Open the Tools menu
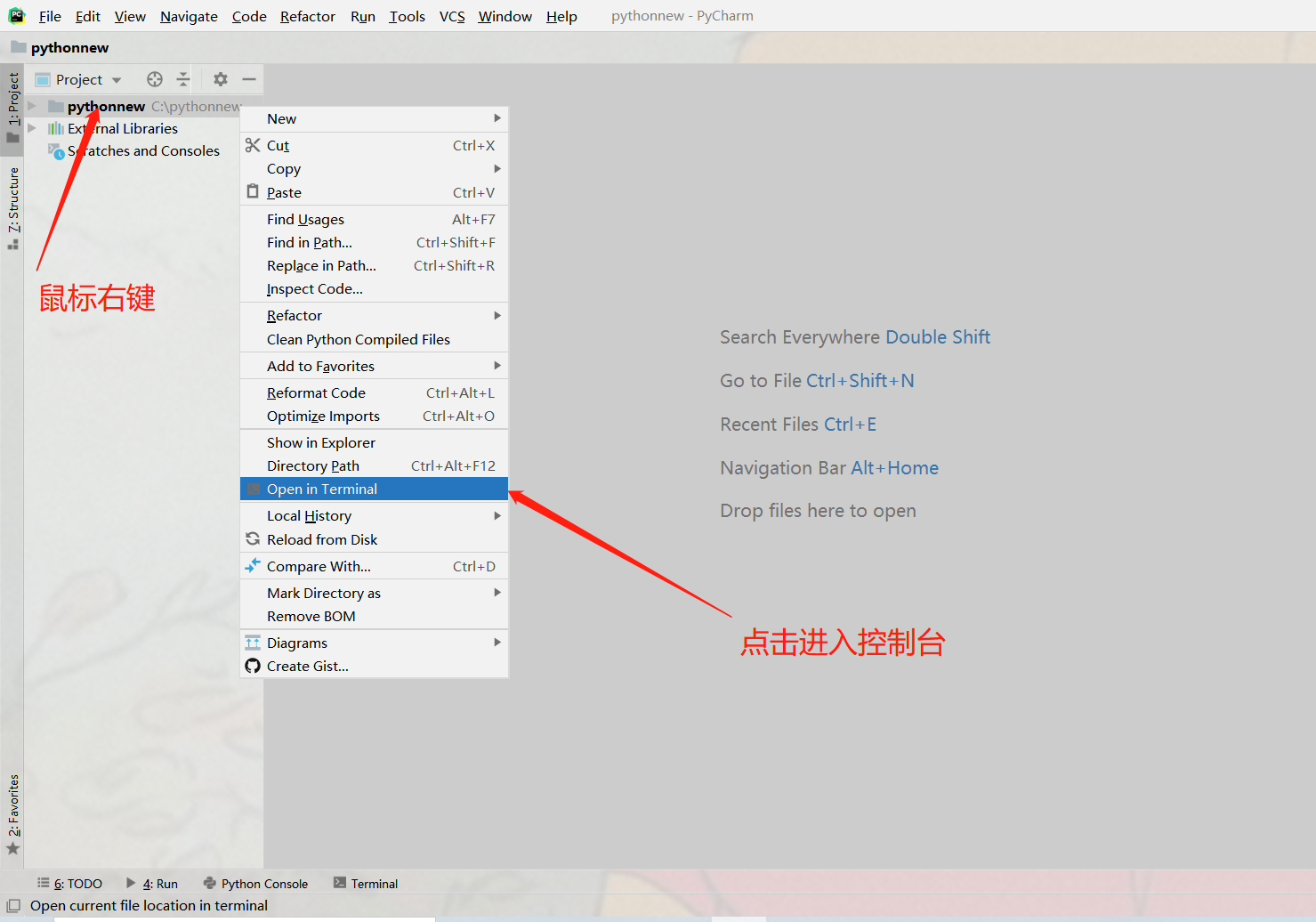Screen dimensions: 1316x922 click(407, 16)
